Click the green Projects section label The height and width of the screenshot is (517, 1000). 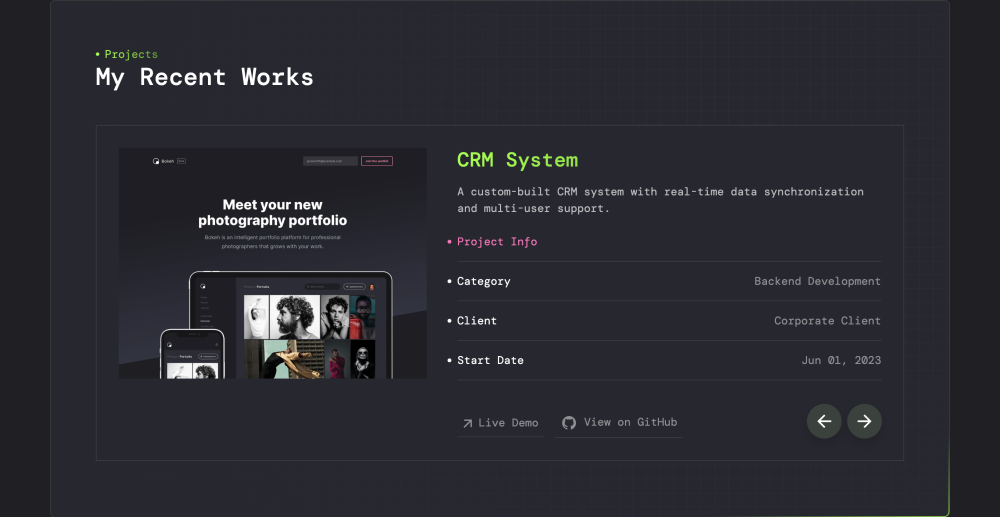point(131,54)
